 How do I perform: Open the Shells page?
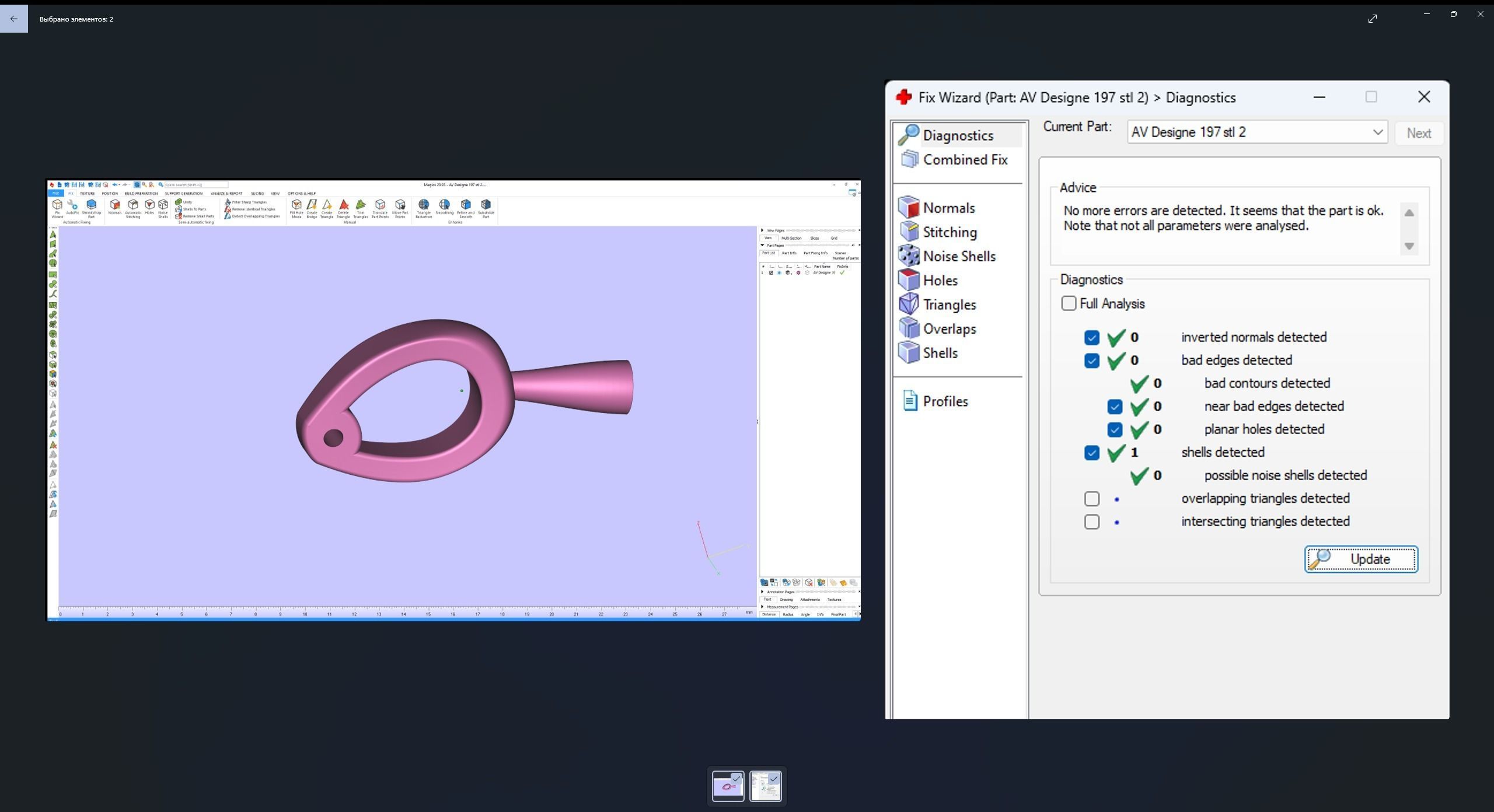coord(940,353)
